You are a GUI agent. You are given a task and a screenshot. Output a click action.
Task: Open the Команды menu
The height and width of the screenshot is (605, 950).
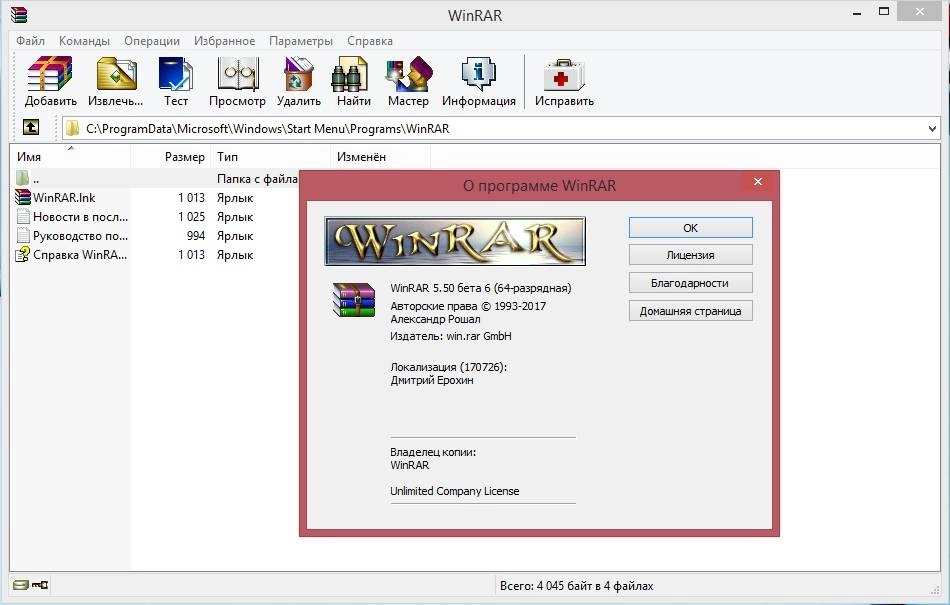point(84,41)
